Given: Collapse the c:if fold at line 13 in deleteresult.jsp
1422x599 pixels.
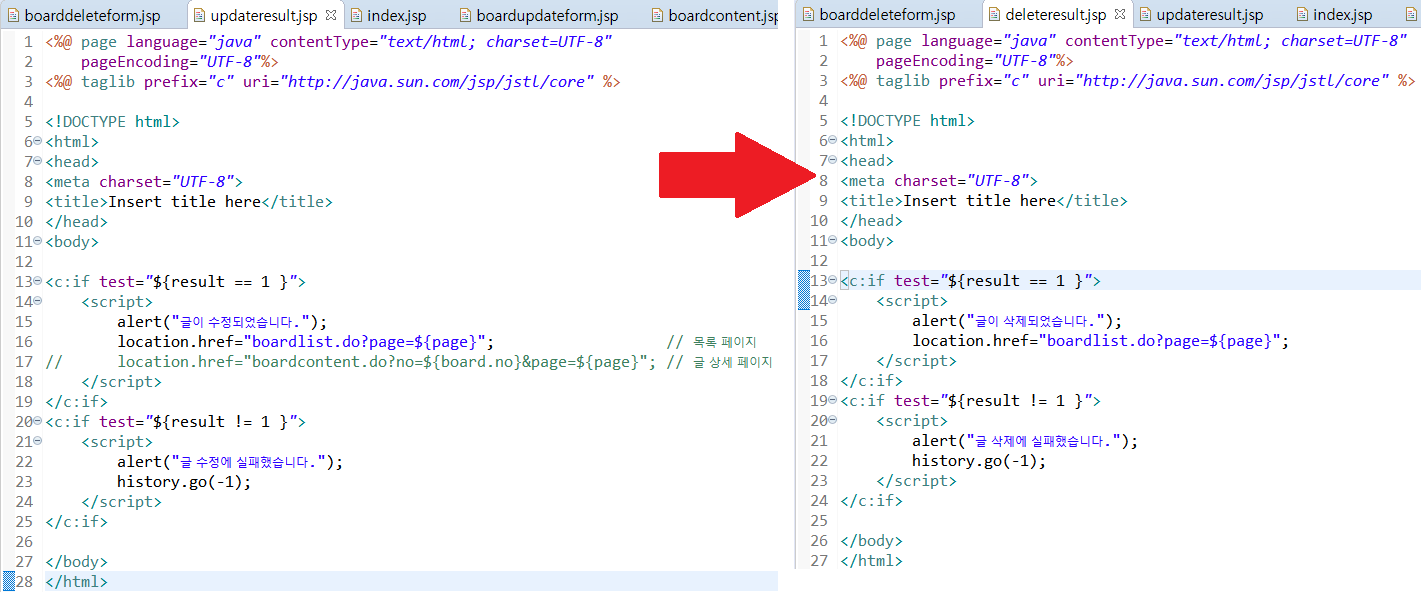Looking at the screenshot, I should point(832,280).
